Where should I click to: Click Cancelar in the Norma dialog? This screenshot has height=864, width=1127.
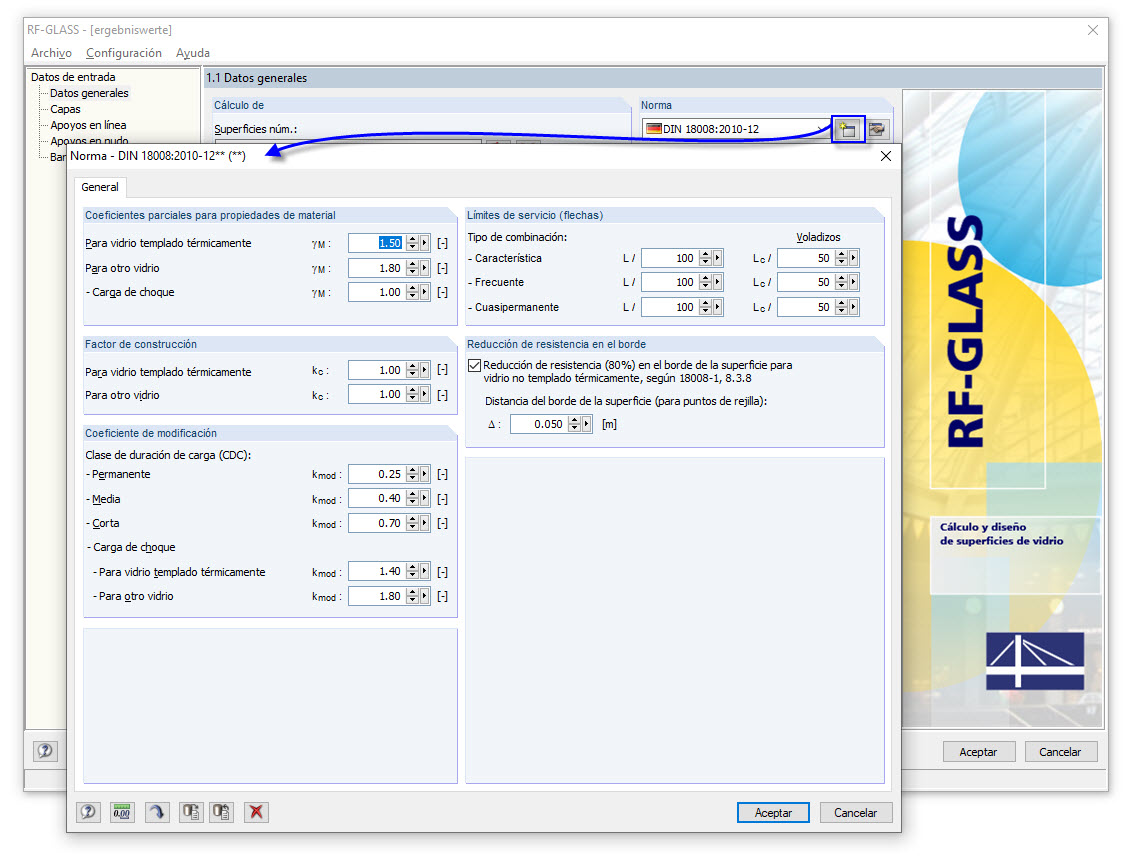855,813
